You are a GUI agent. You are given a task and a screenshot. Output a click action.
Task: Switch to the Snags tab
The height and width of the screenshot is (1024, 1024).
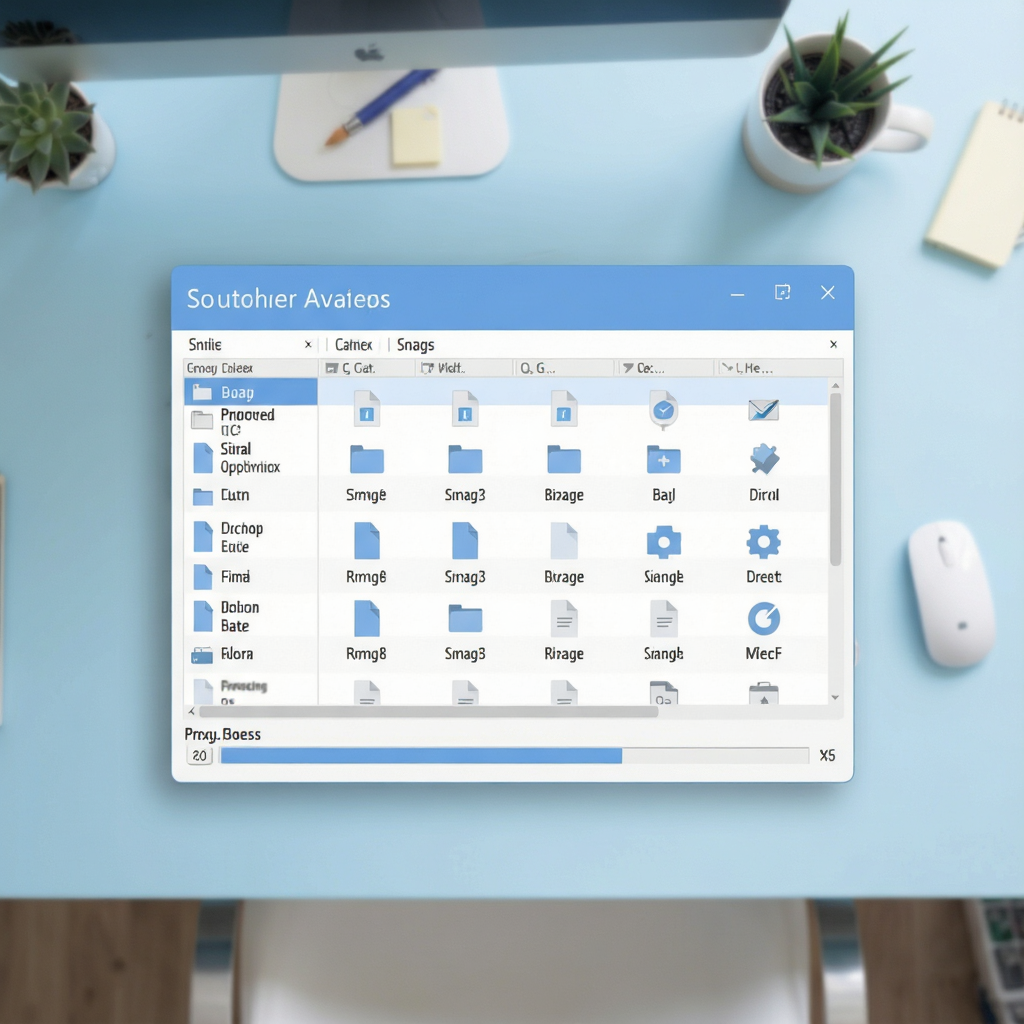pyautogui.click(x=415, y=345)
